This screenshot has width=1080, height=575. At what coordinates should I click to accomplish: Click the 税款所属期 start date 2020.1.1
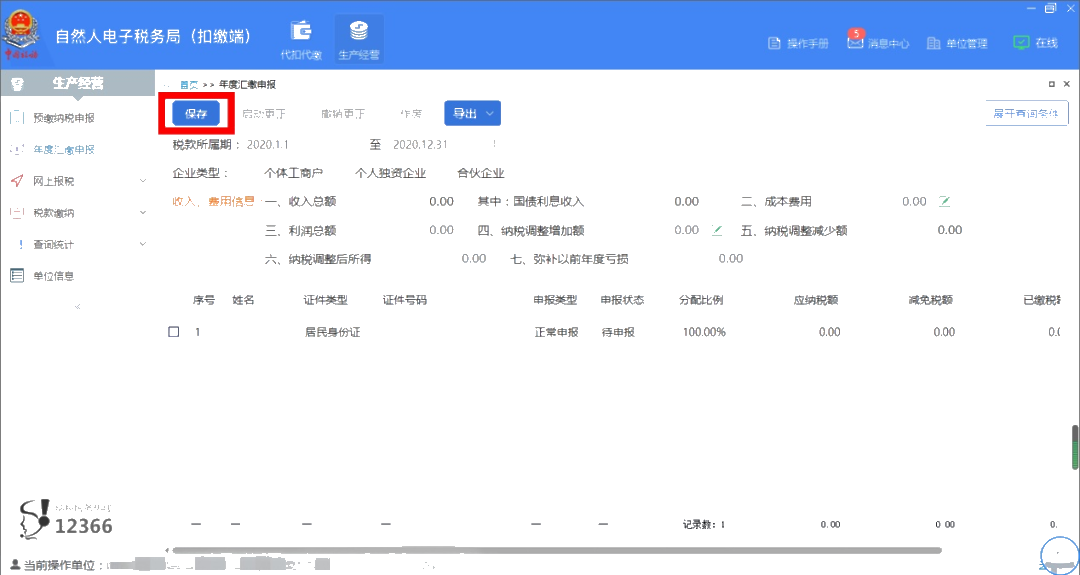point(267,145)
